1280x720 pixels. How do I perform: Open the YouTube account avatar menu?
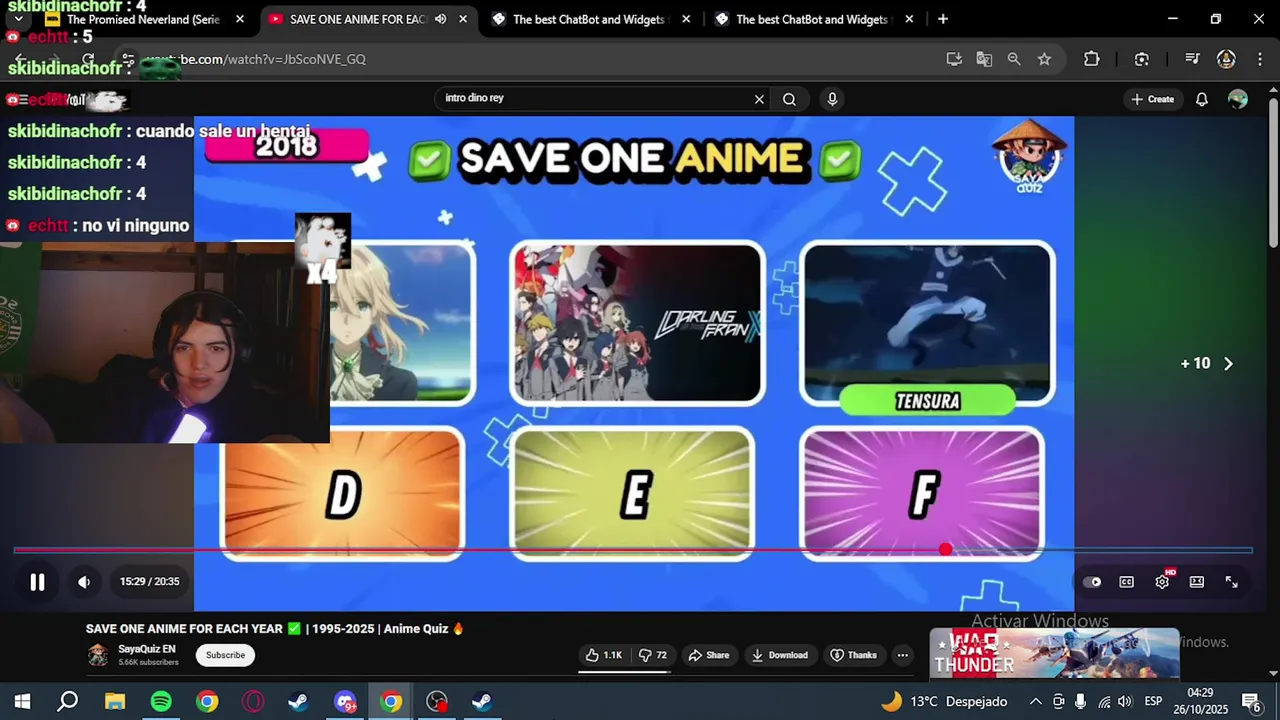pos(1238,99)
